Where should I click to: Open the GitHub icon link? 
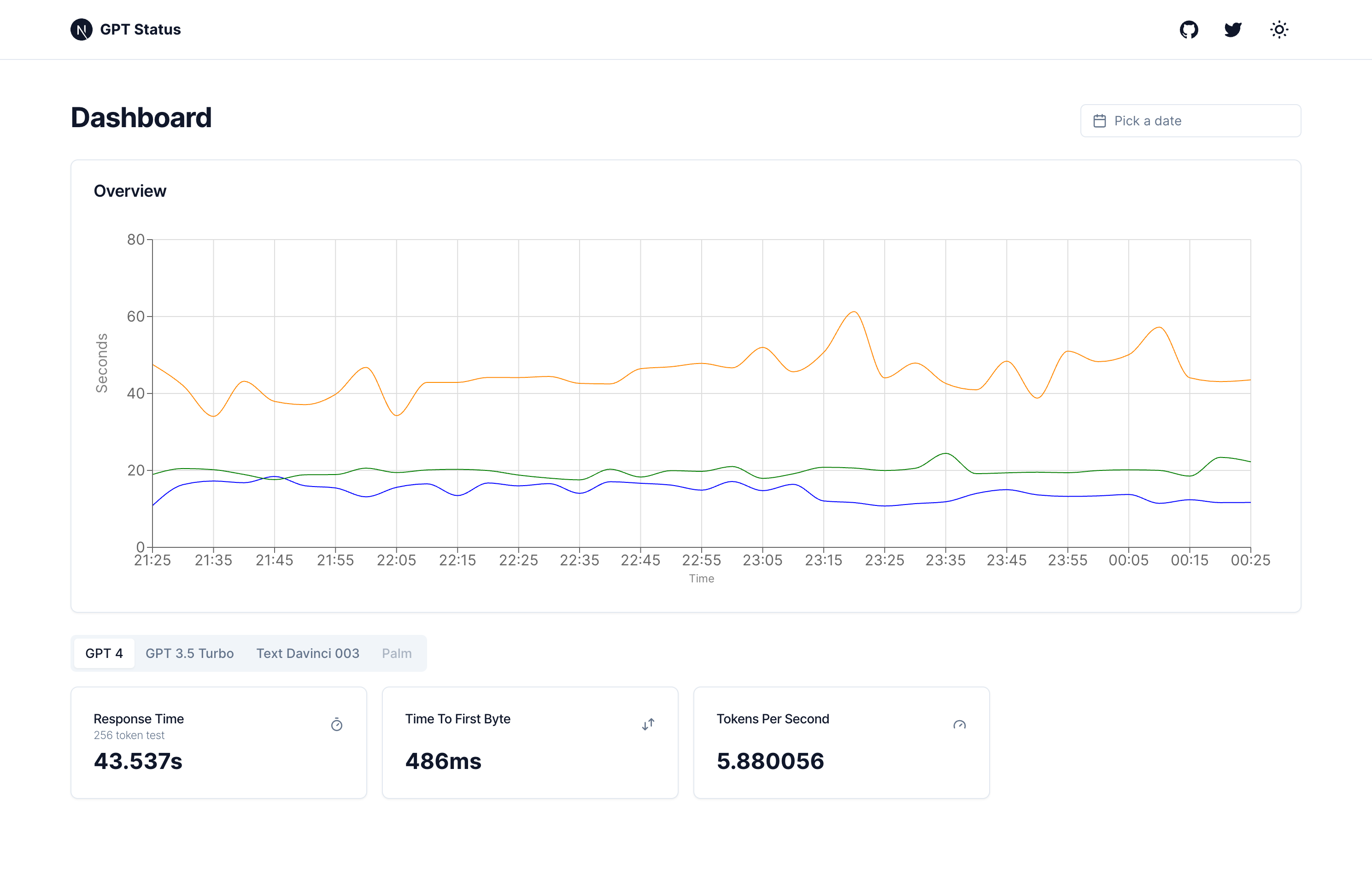pos(1189,29)
